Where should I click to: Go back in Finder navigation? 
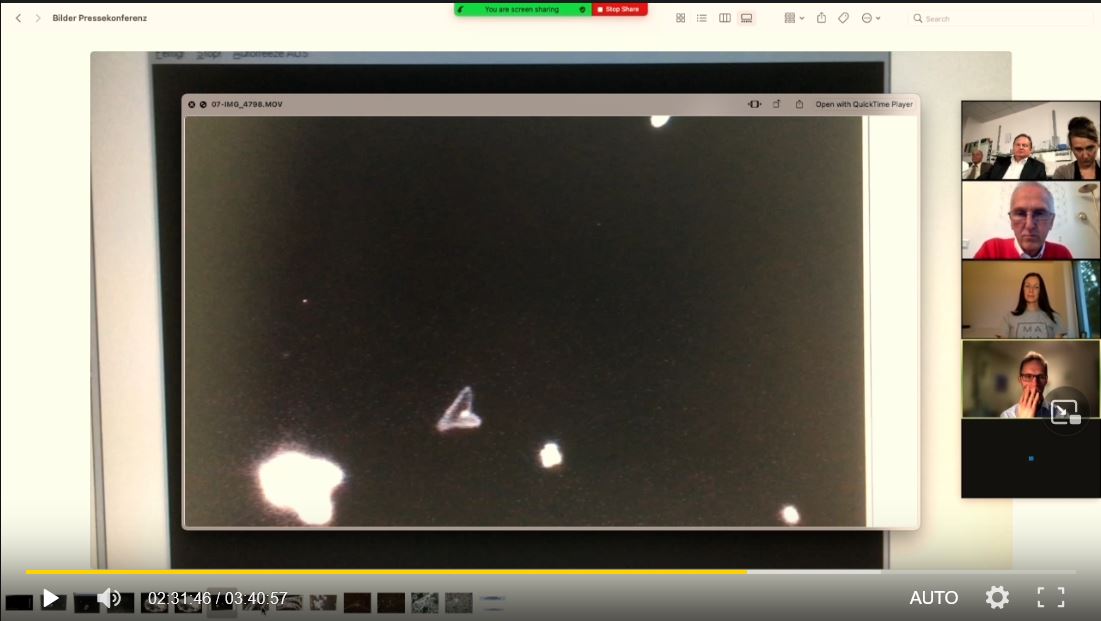[x=18, y=18]
